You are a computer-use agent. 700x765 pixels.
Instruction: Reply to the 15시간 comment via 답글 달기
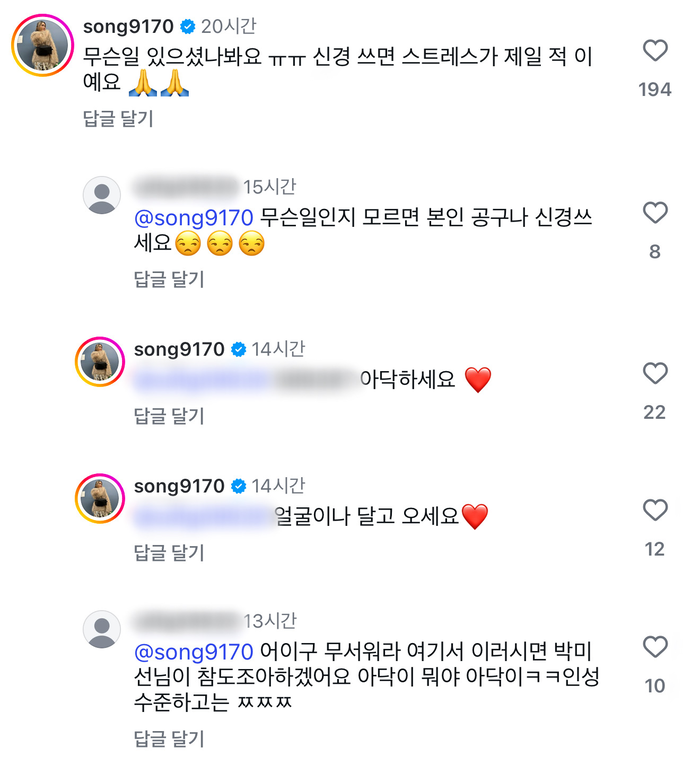point(169,279)
